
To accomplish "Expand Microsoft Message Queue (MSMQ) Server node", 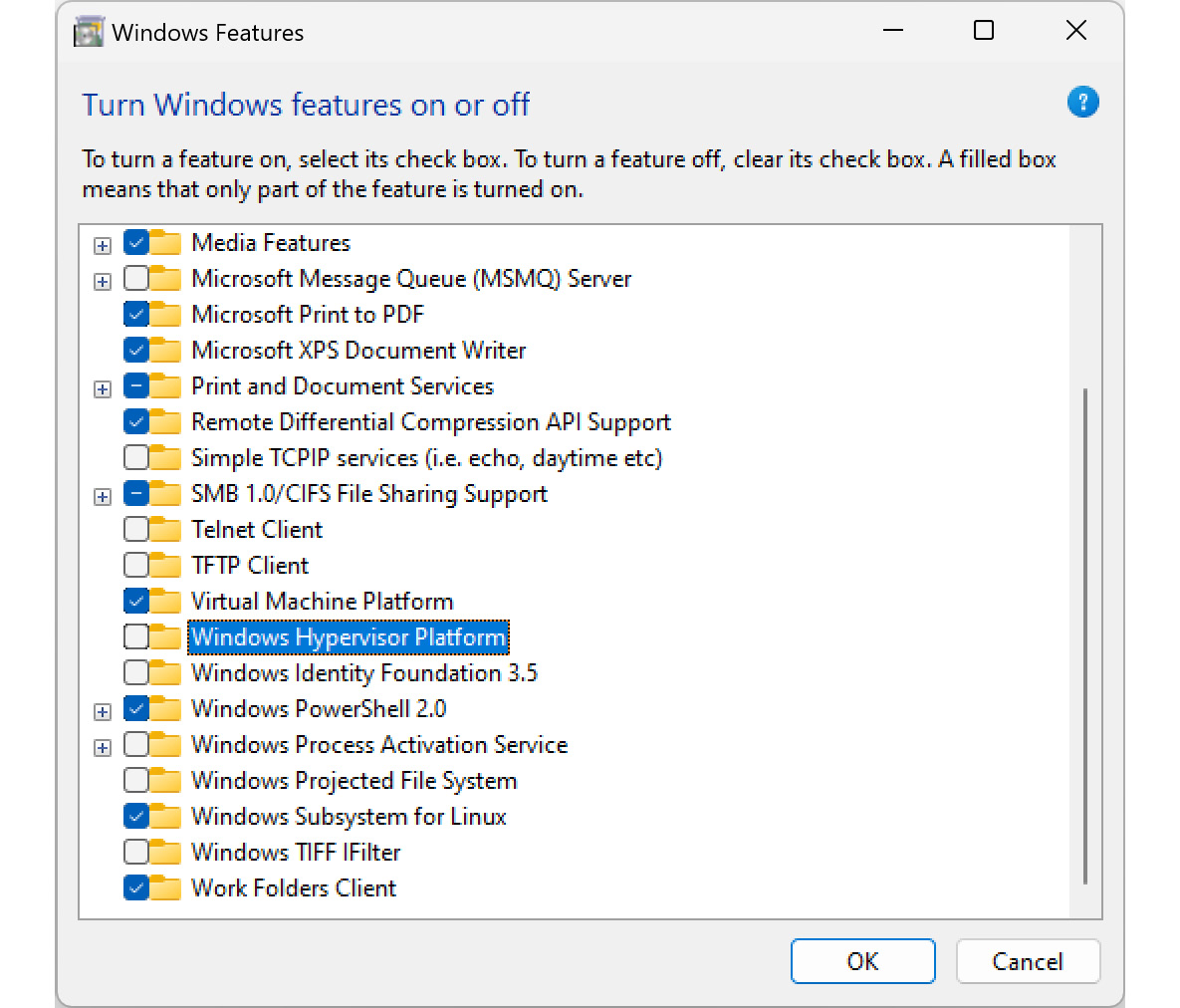I will point(103,282).
